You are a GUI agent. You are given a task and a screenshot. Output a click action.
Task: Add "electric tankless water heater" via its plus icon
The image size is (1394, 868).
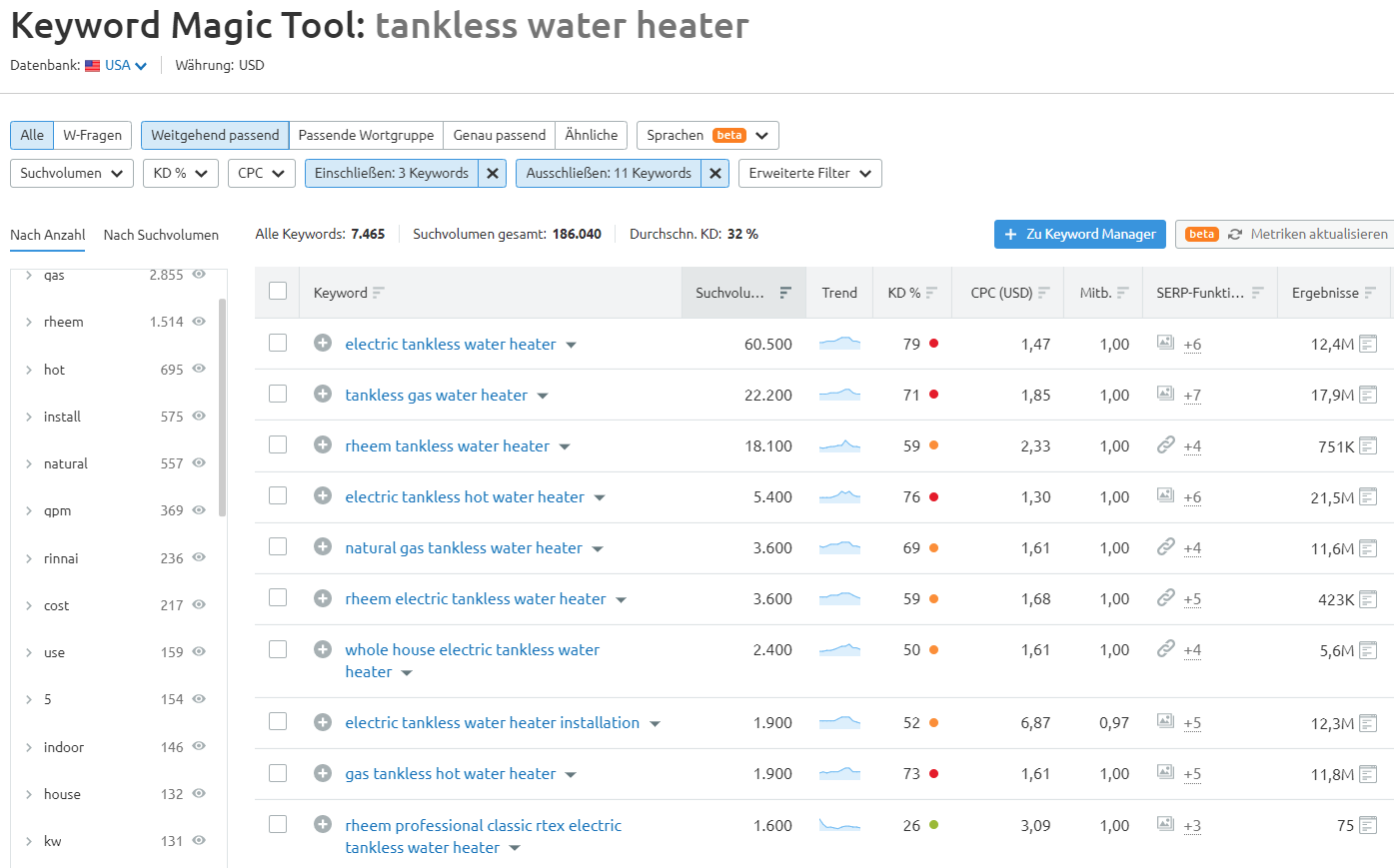322,343
